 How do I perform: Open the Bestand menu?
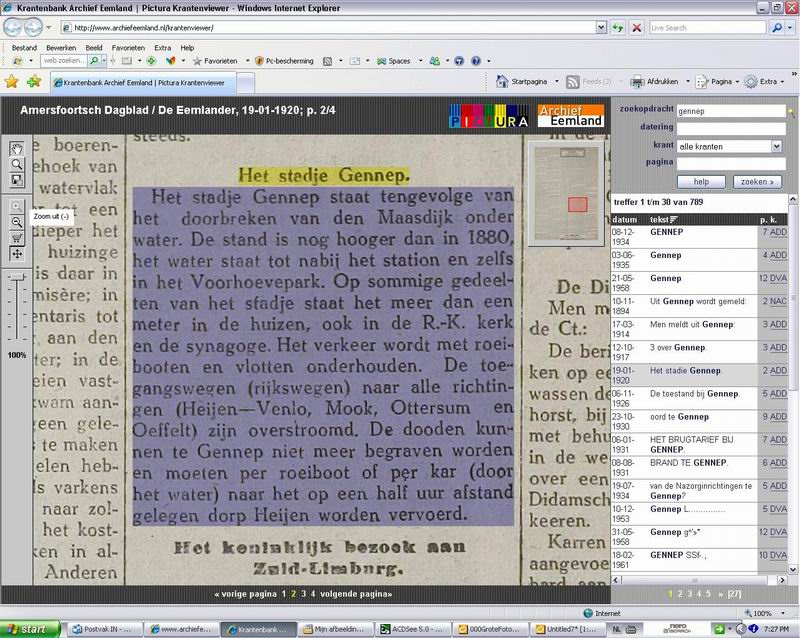24,47
